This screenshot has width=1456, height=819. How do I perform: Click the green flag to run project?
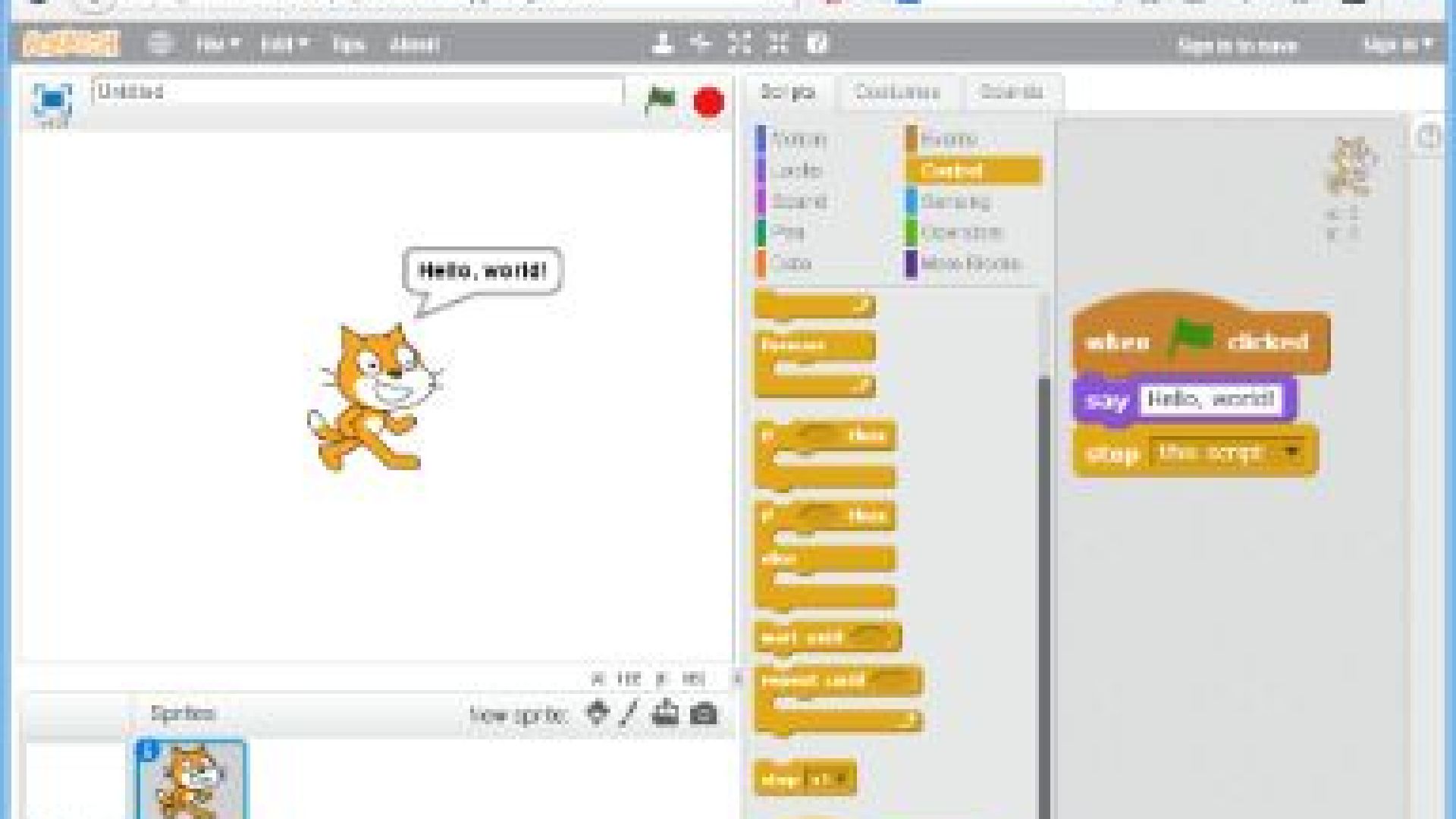click(659, 99)
